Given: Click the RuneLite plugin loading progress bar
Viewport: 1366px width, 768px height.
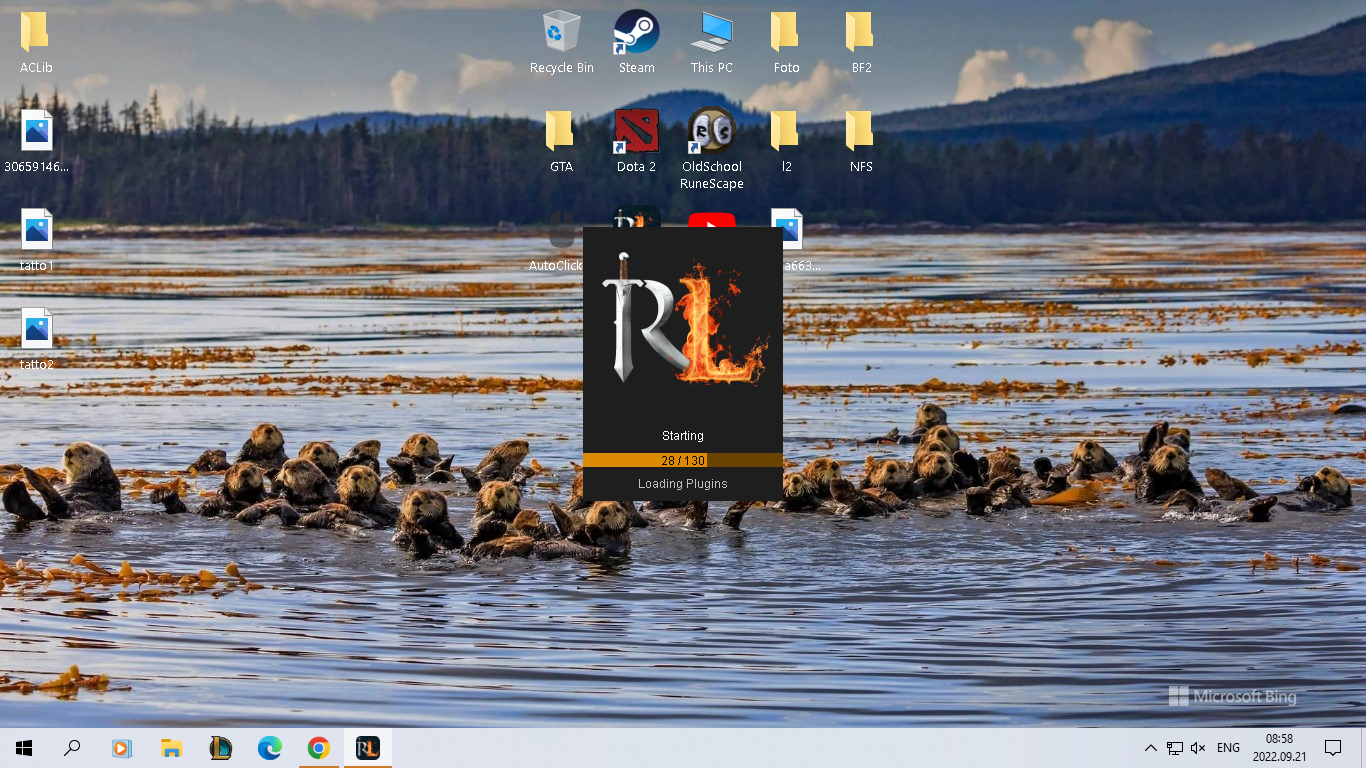Looking at the screenshot, I should pos(683,460).
